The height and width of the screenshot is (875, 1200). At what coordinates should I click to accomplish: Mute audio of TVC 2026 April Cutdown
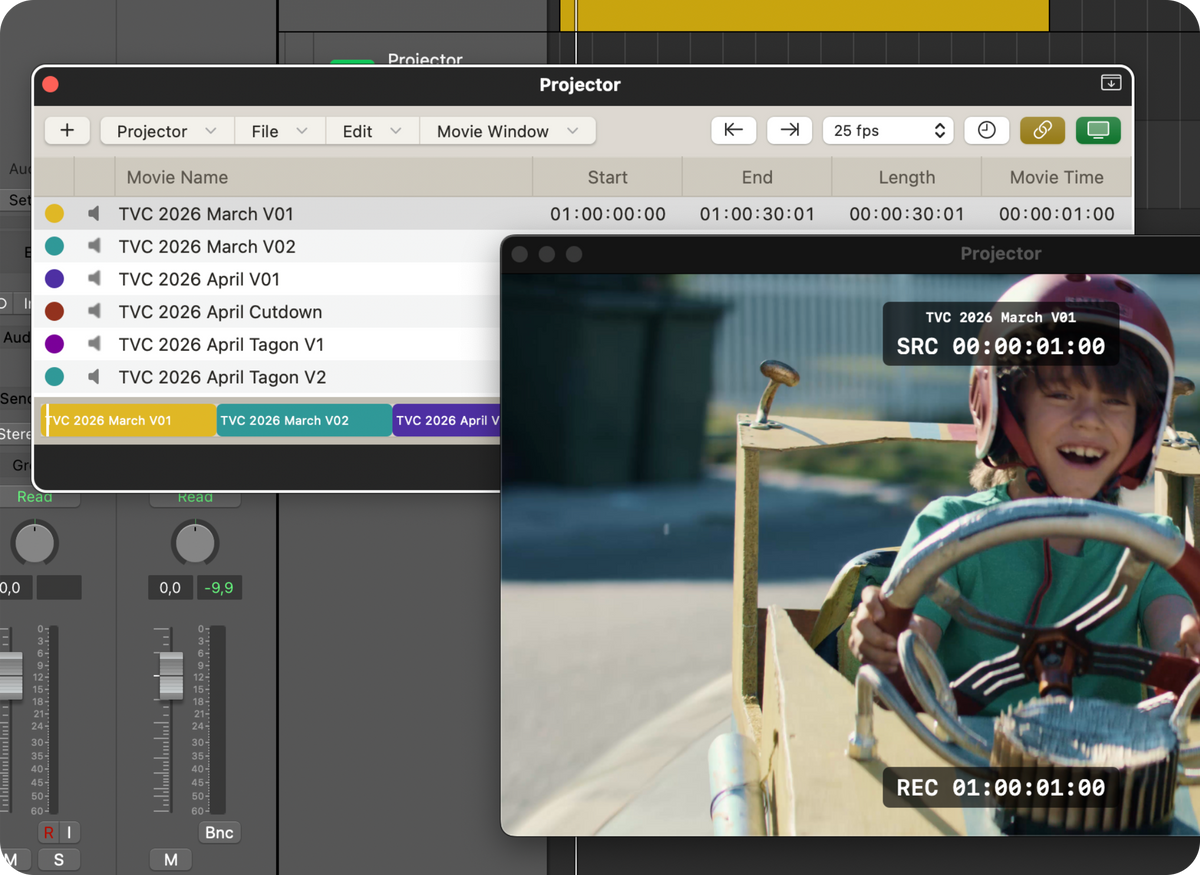(94, 312)
